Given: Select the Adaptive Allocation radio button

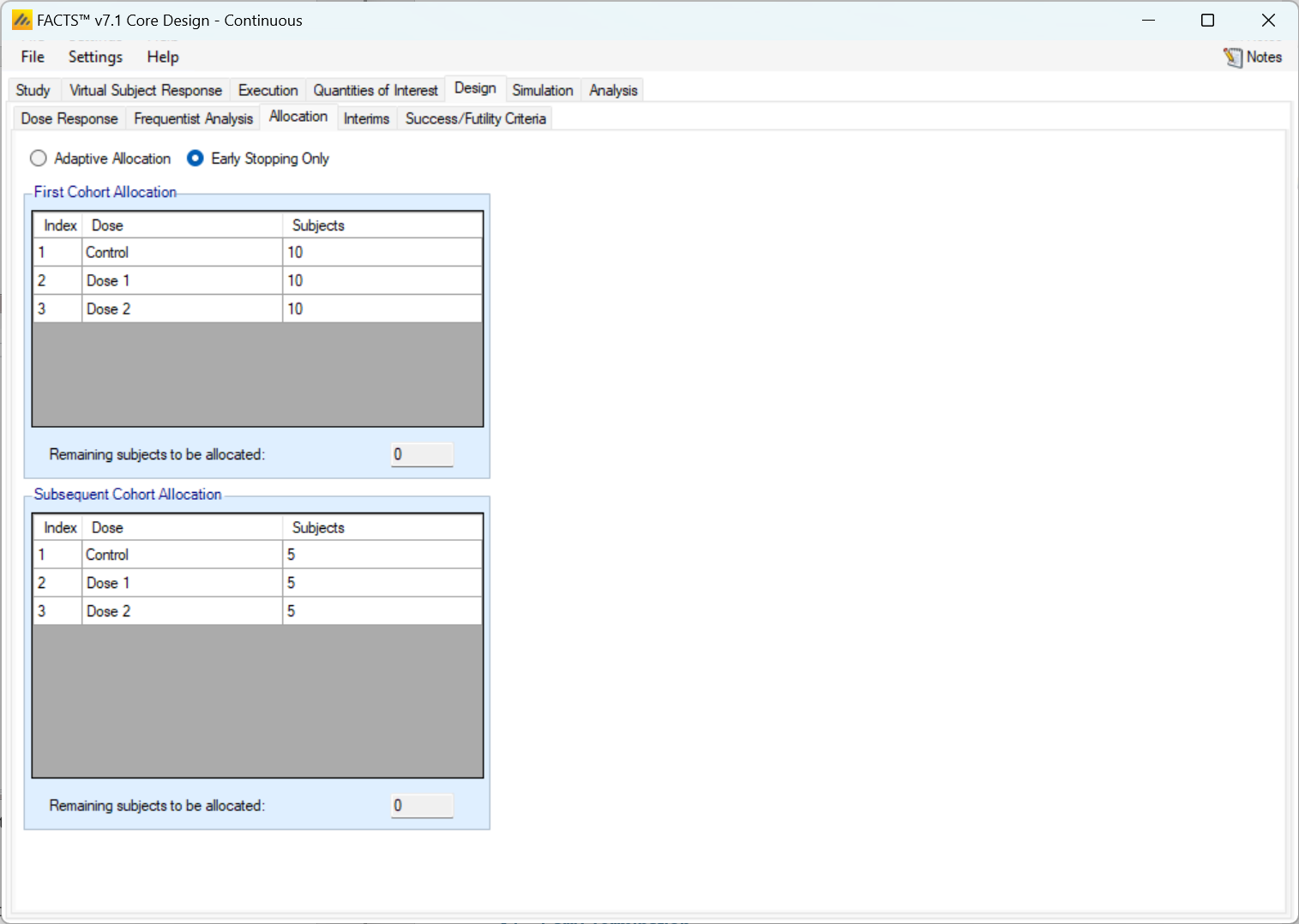Looking at the screenshot, I should [x=39, y=159].
